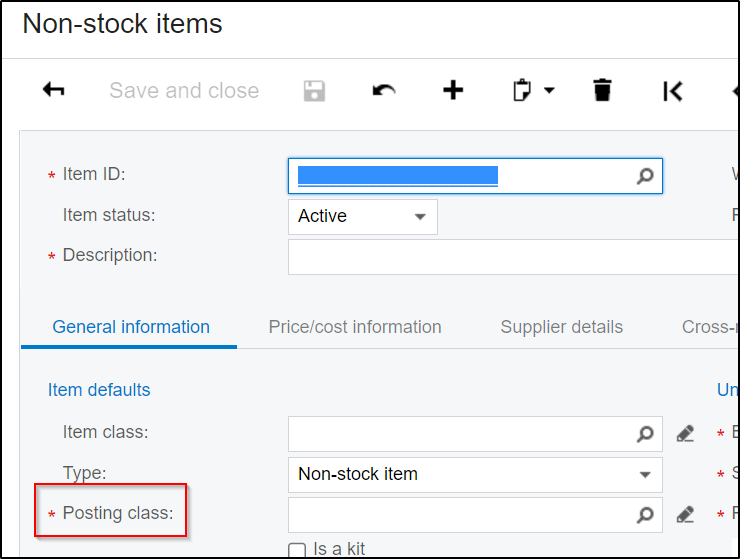Viewport: 740px width, 559px height.
Task: Open the Supplier details tab
Action: [561, 327]
